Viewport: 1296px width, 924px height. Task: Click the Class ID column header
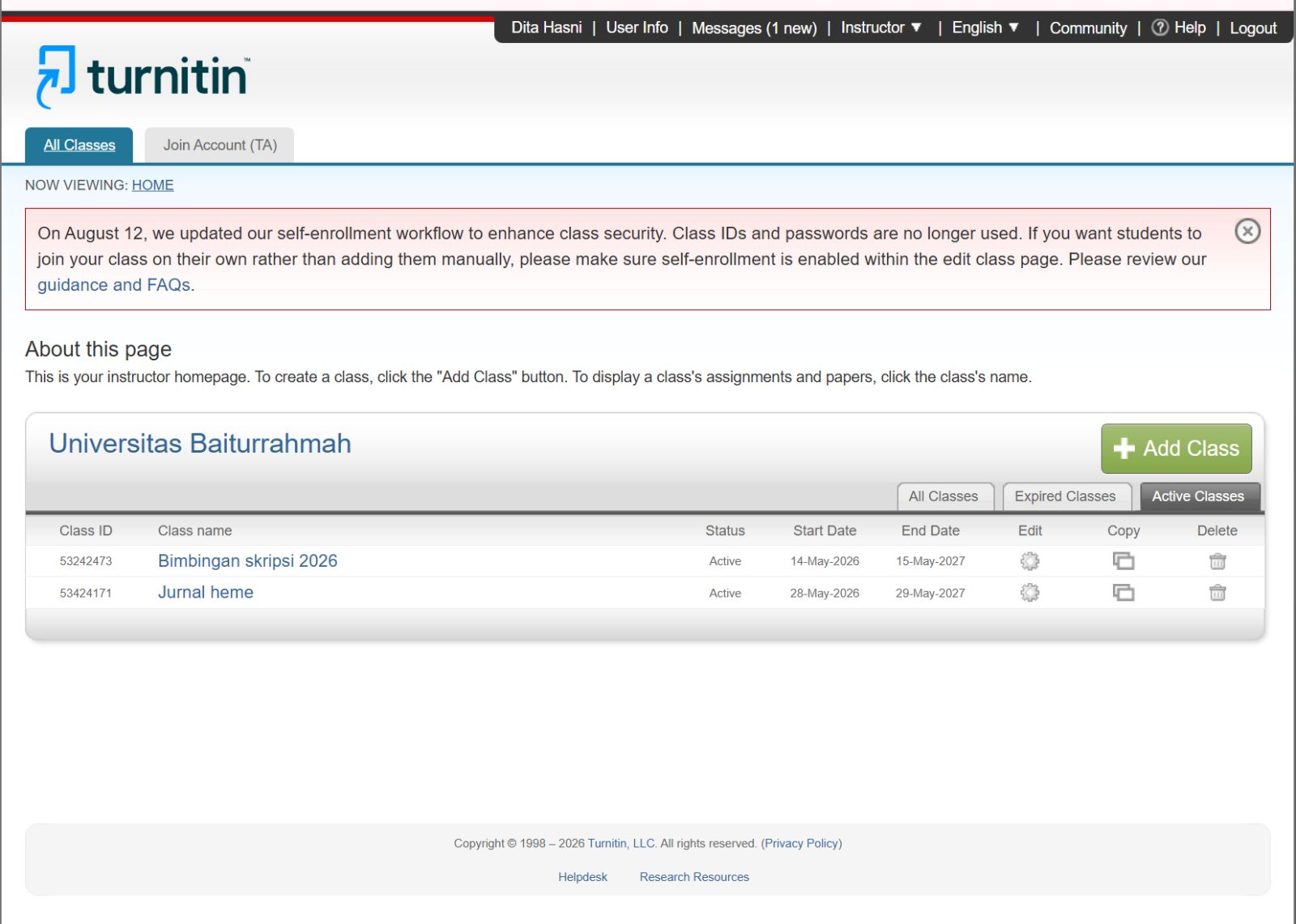click(86, 531)
